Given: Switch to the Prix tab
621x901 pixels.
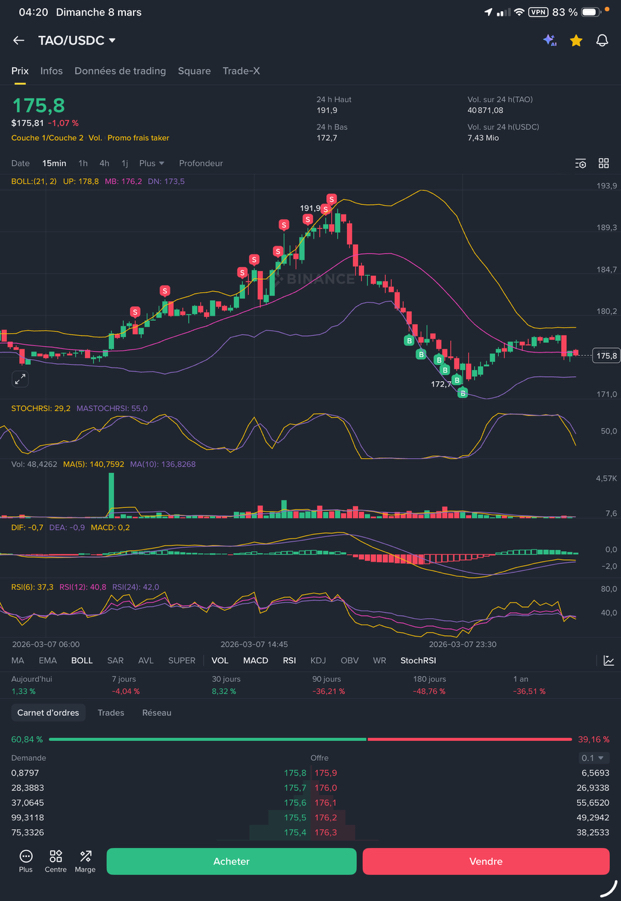Looking at the screenshot, I should [20, 71].
